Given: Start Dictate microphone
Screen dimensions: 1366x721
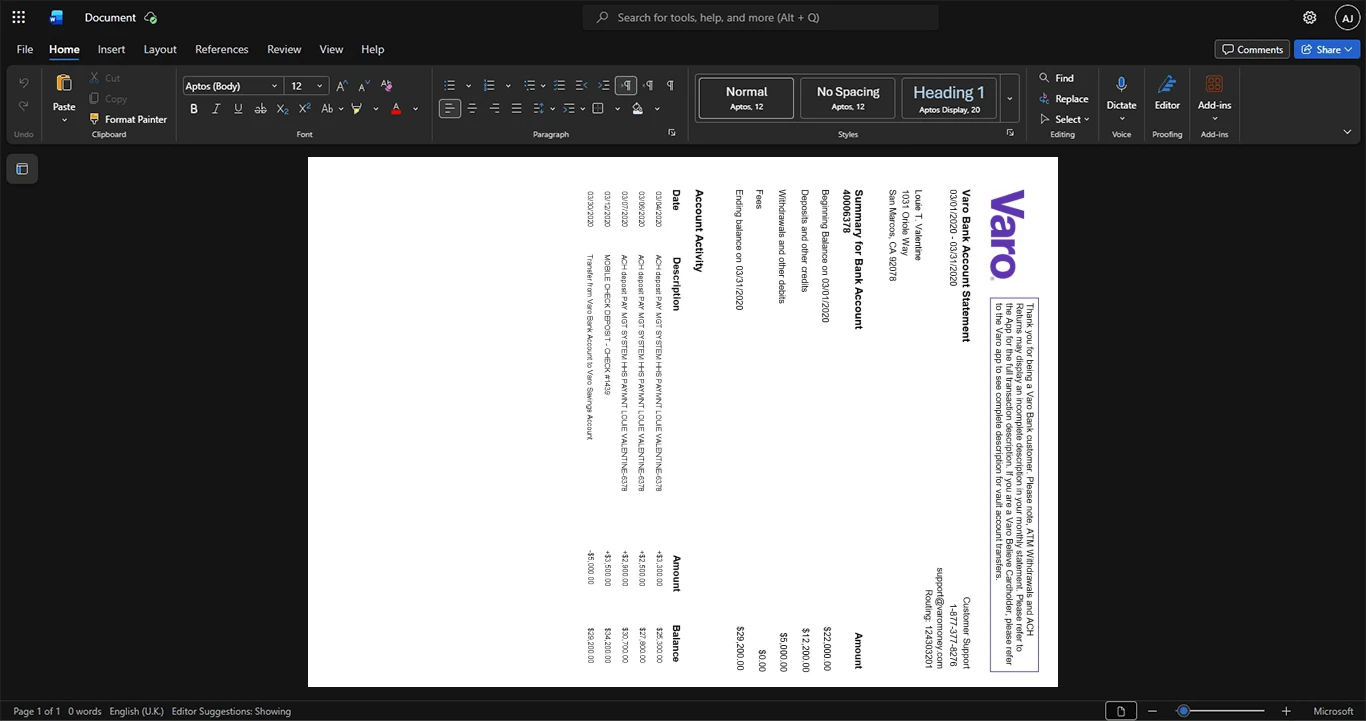Looking at the screenshot, I should point(1121,86).
